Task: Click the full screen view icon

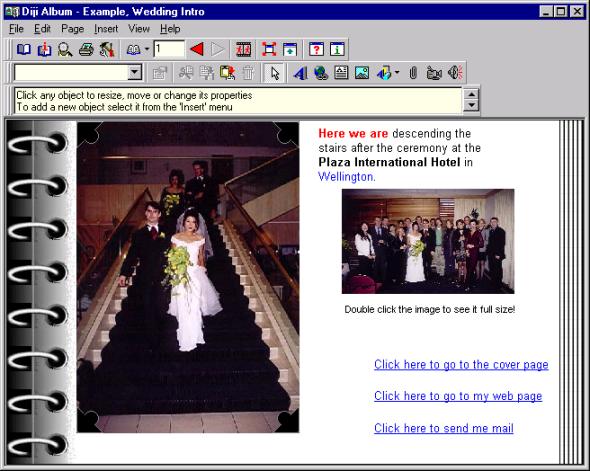Action: (x=269, y=50)
